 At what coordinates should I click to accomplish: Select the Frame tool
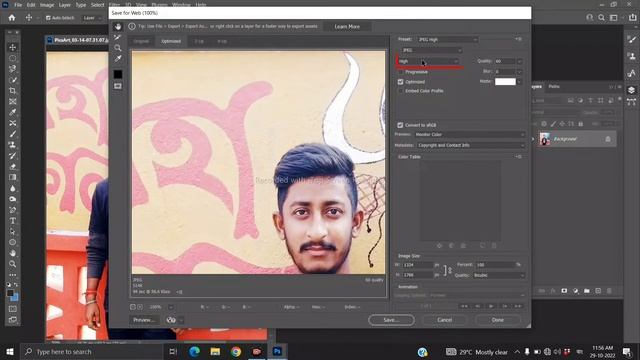(13, 101)
